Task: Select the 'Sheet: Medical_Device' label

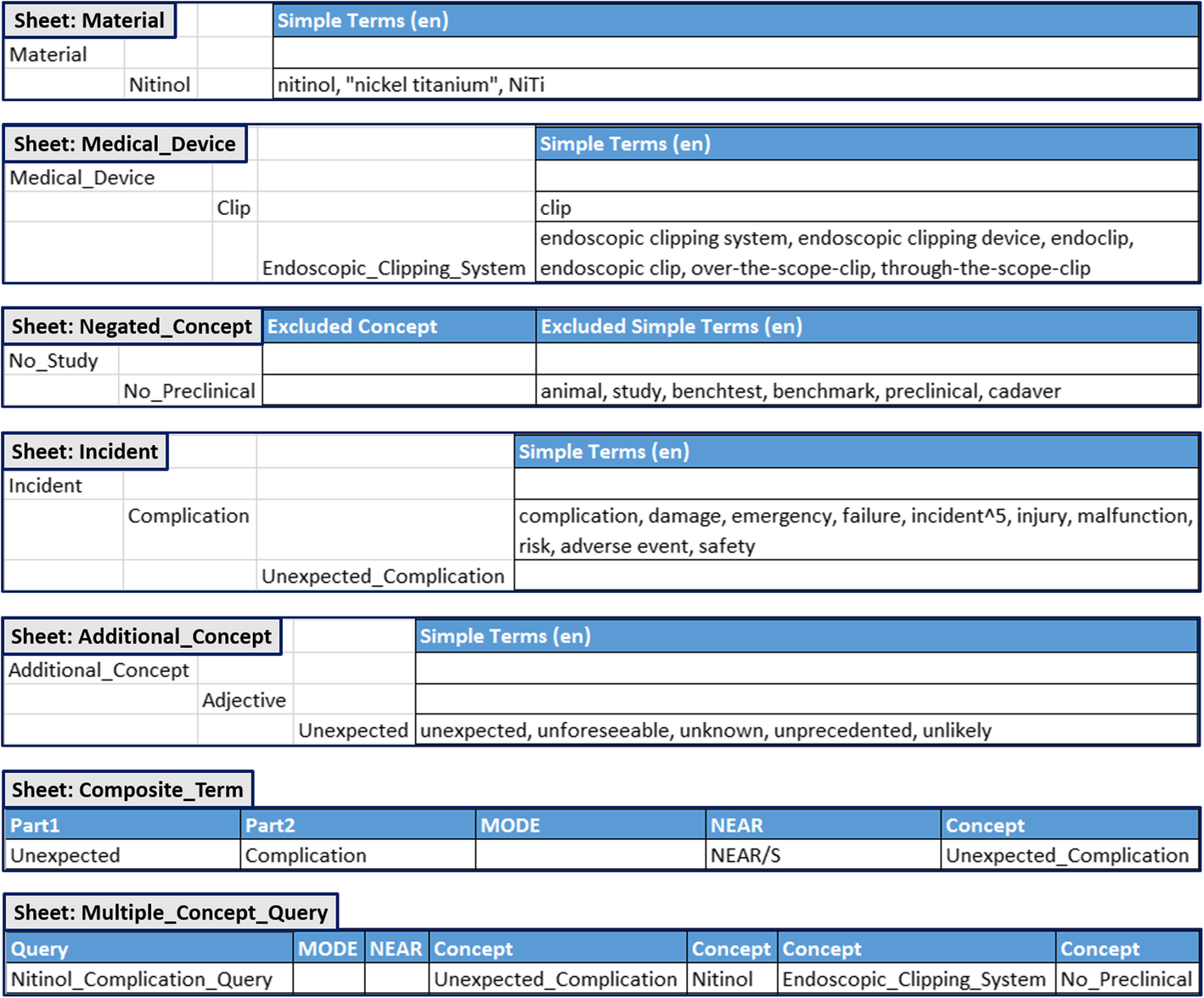Action: click(125, 144)
